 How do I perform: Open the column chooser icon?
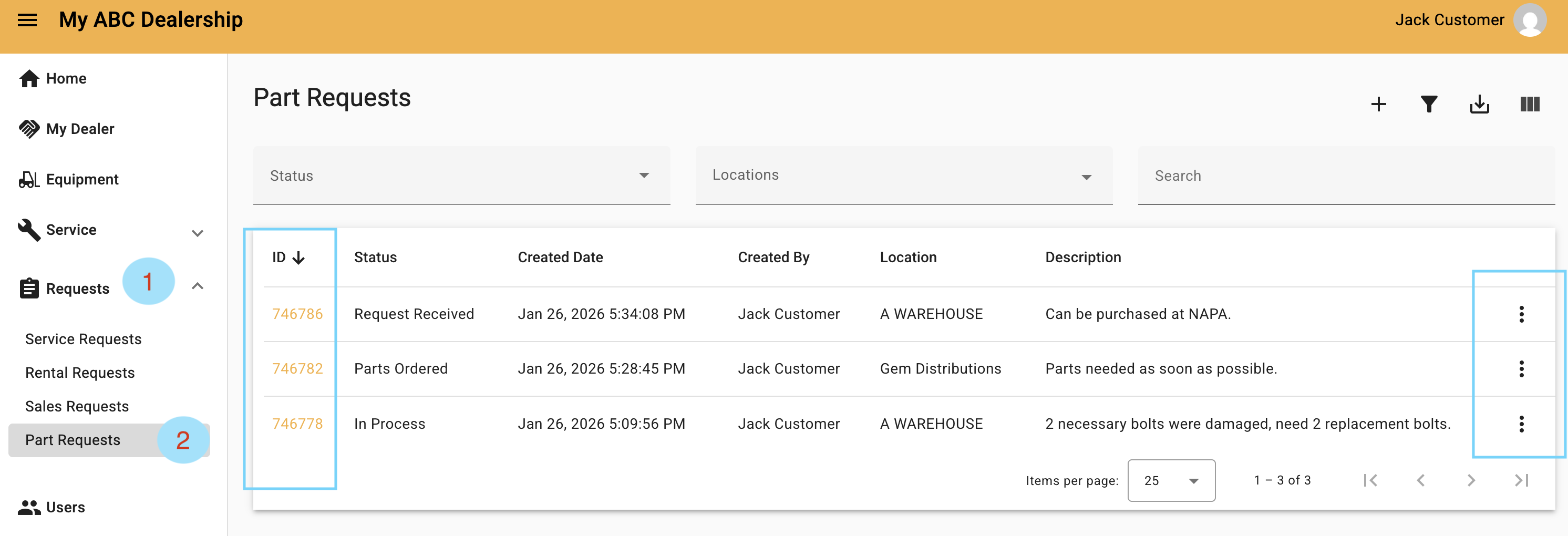[1529, 104]
